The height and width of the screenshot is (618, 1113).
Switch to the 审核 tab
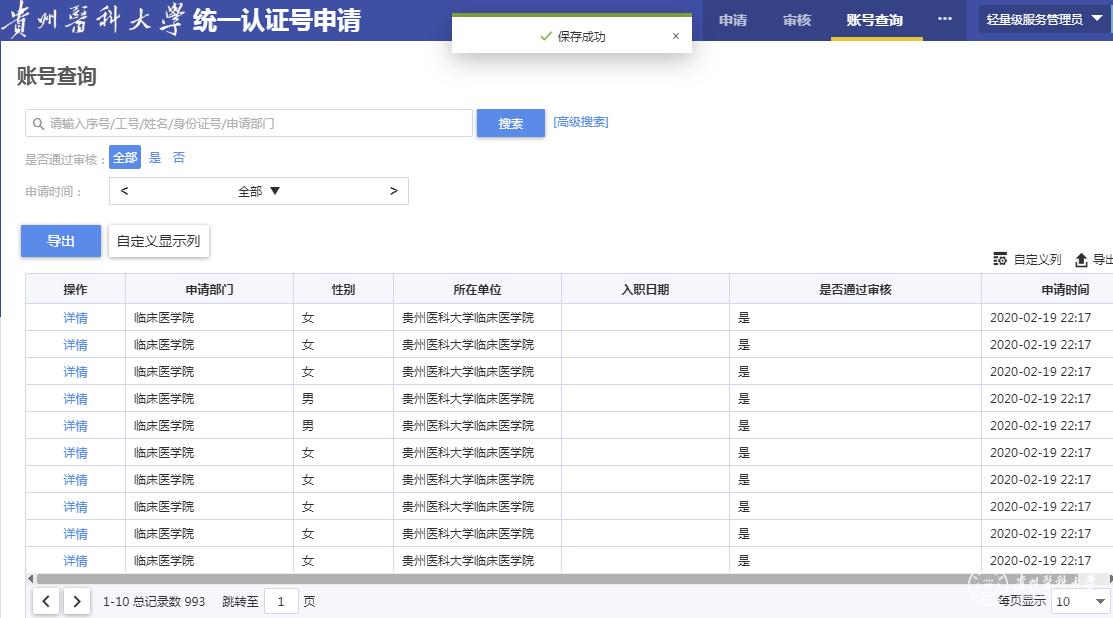(797, 20)
